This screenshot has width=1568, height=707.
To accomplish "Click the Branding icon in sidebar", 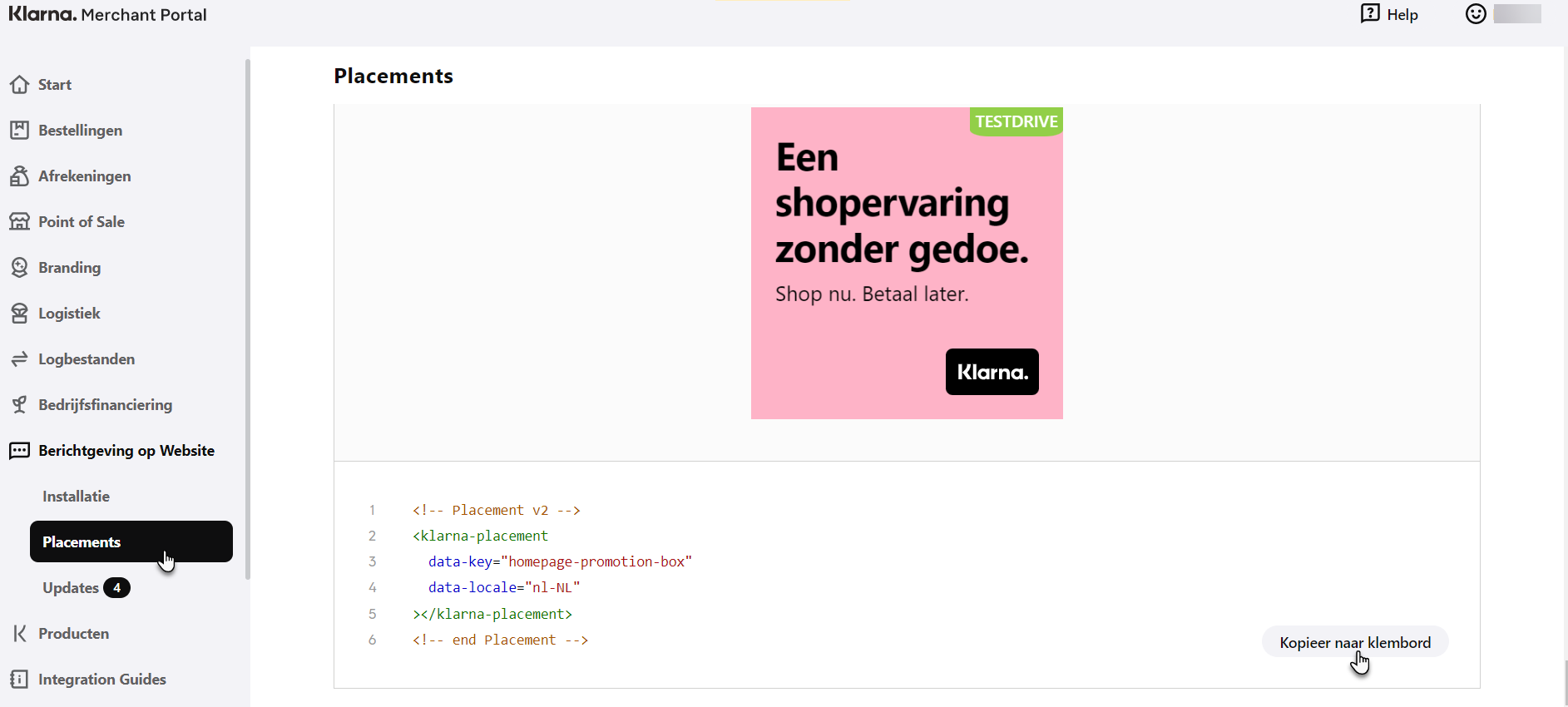I will click(x=20, y=268).
